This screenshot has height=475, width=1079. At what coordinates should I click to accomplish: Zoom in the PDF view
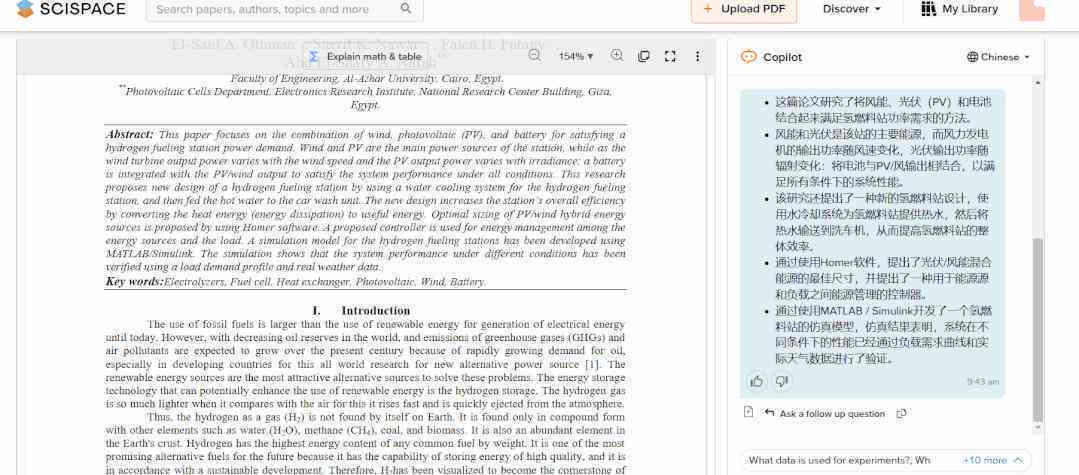pyautogui.click(x=617, y=56)
